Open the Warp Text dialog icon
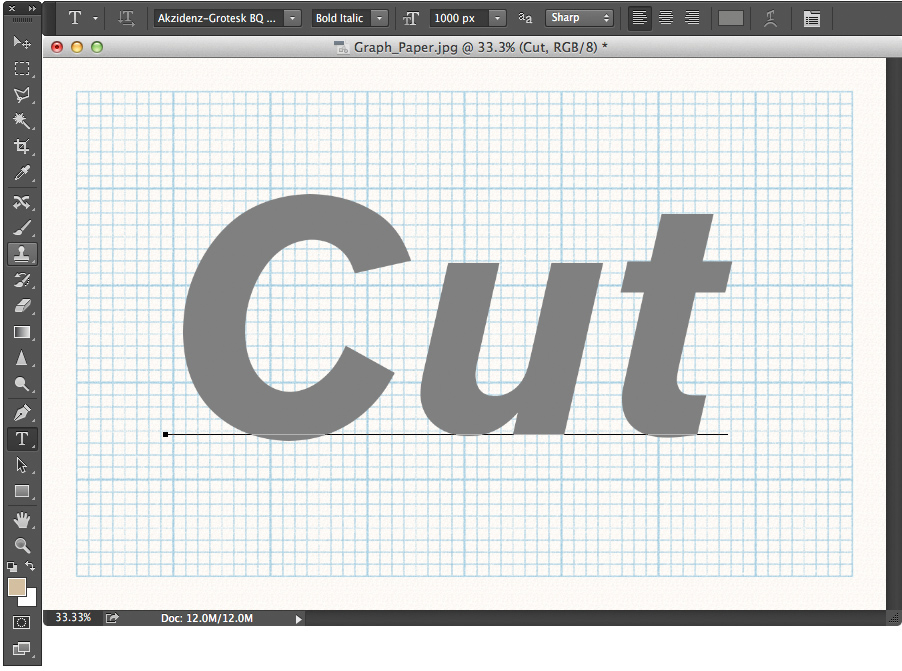The height and width of the screenshot is (671, 902). pos(770,17)
